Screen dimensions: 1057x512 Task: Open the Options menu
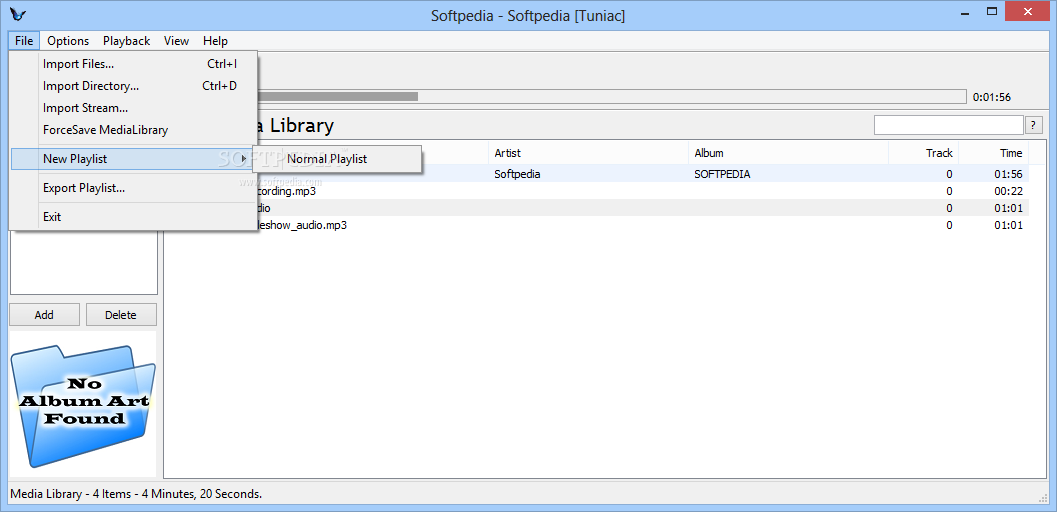pyautogui.click(x=68, y=40)
